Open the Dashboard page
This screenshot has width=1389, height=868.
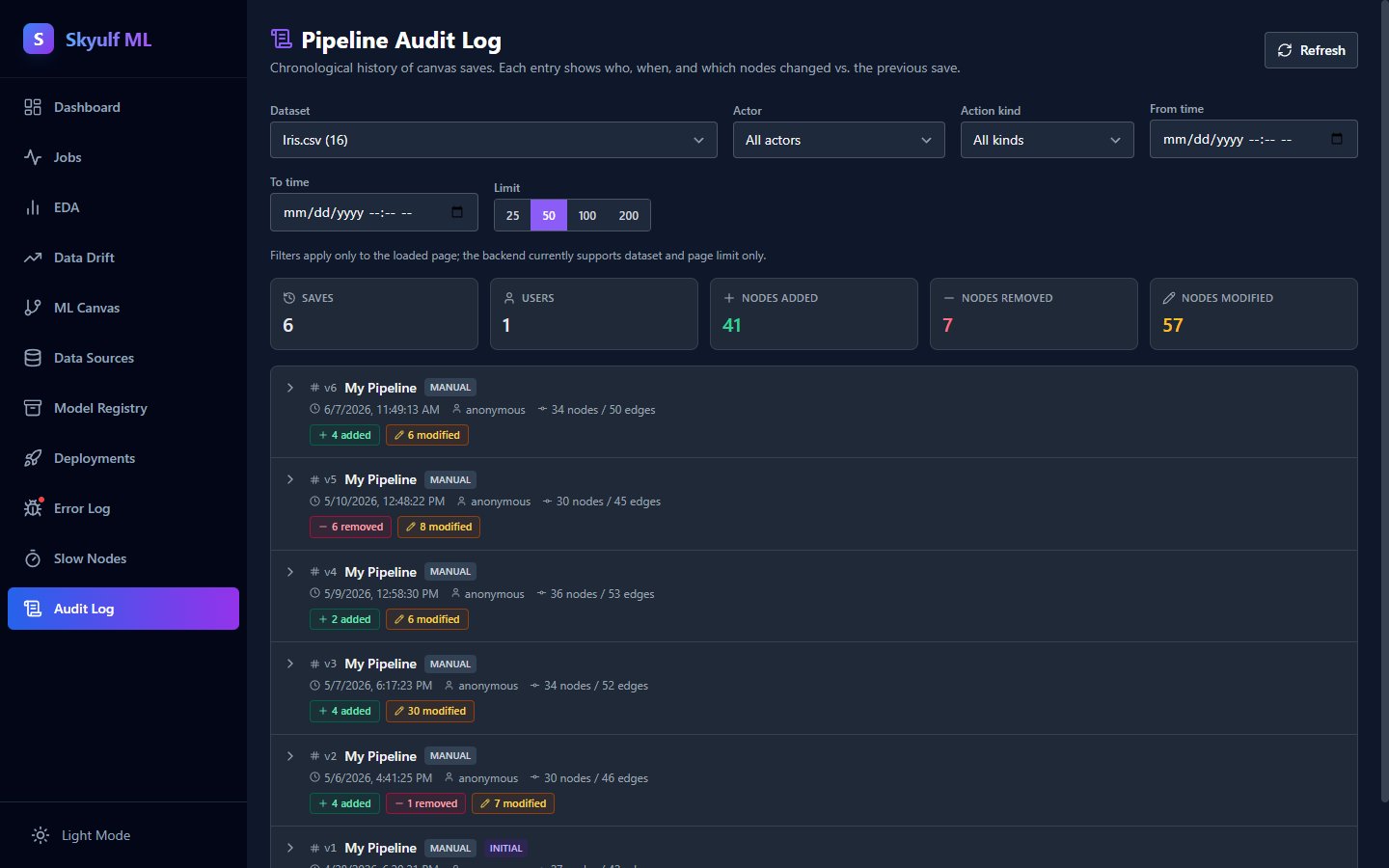(x=123, y=107)
